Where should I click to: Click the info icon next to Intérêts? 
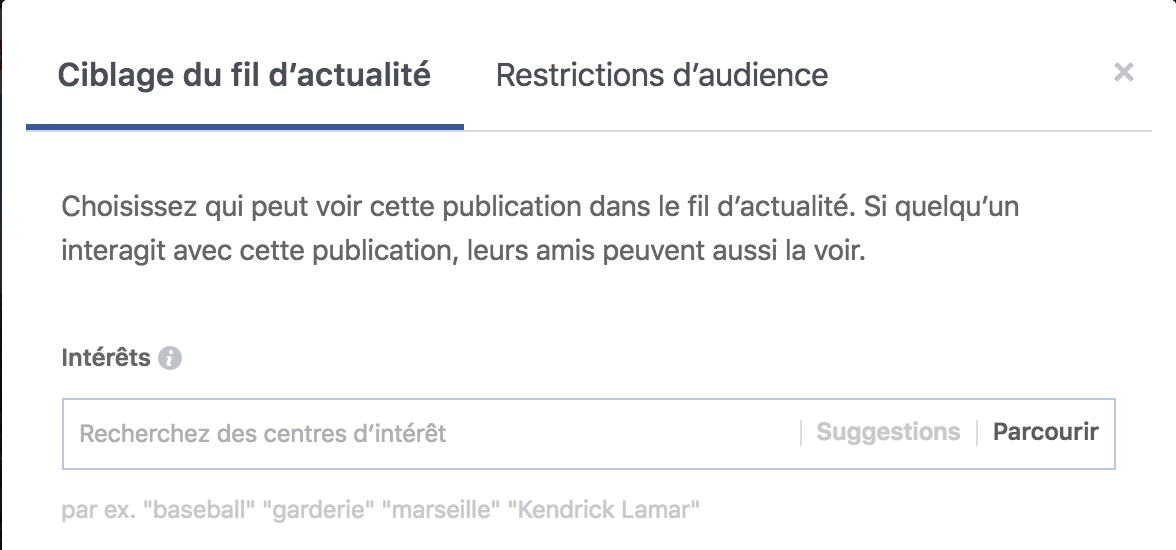point(170,358)
